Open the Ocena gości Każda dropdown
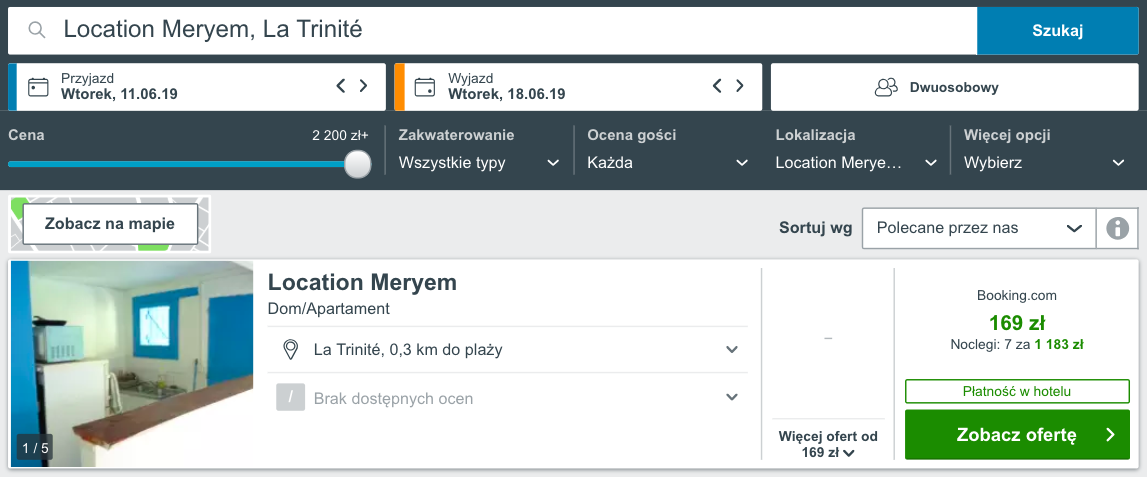Image resolution: width=1147 pixels, height=477 pixels. [x=668, y=163]
